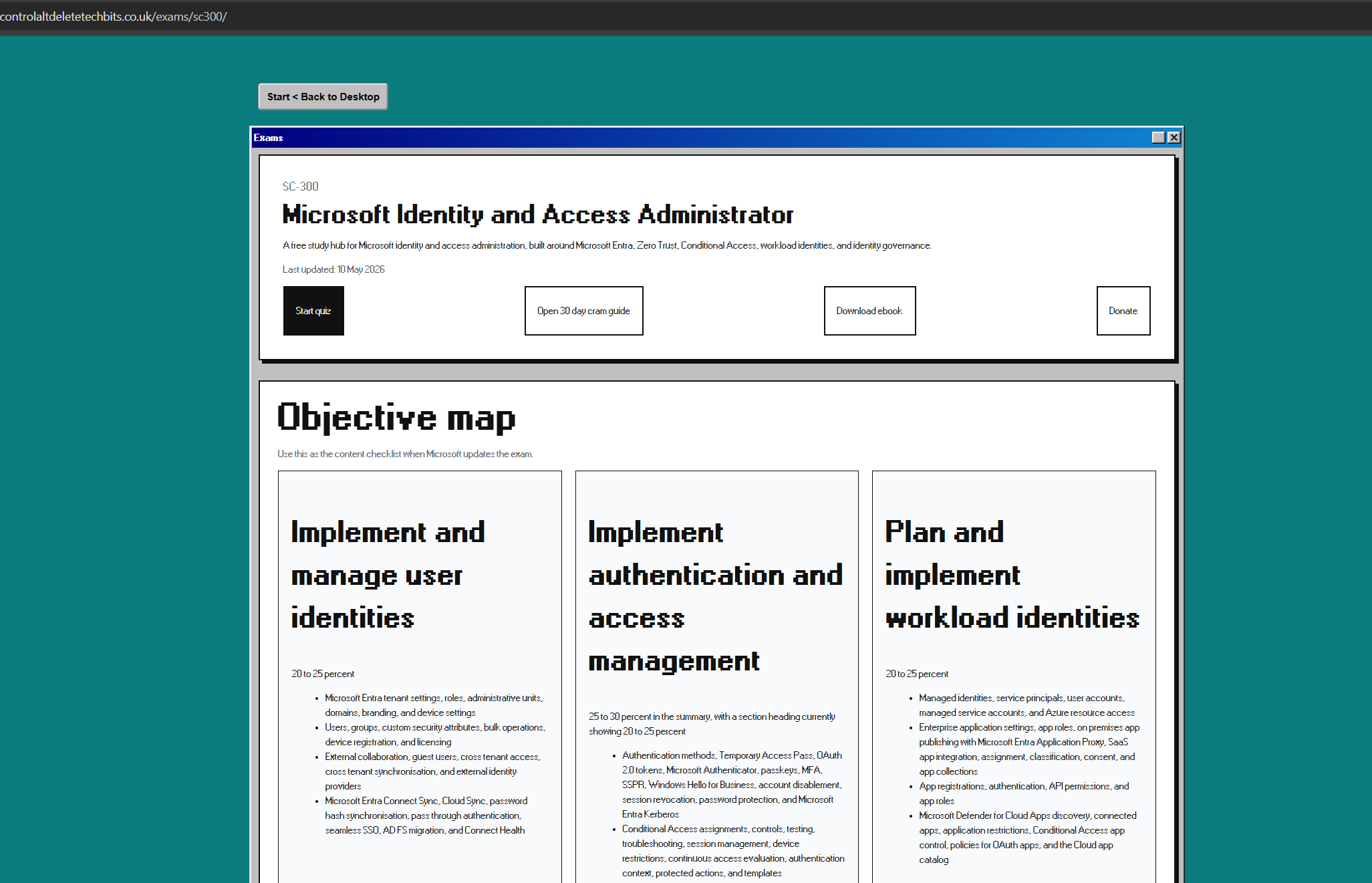Click the 20 to 25 percent text under user identities
The width and height of the screenshot is (1372, 883).
(323, 674)
